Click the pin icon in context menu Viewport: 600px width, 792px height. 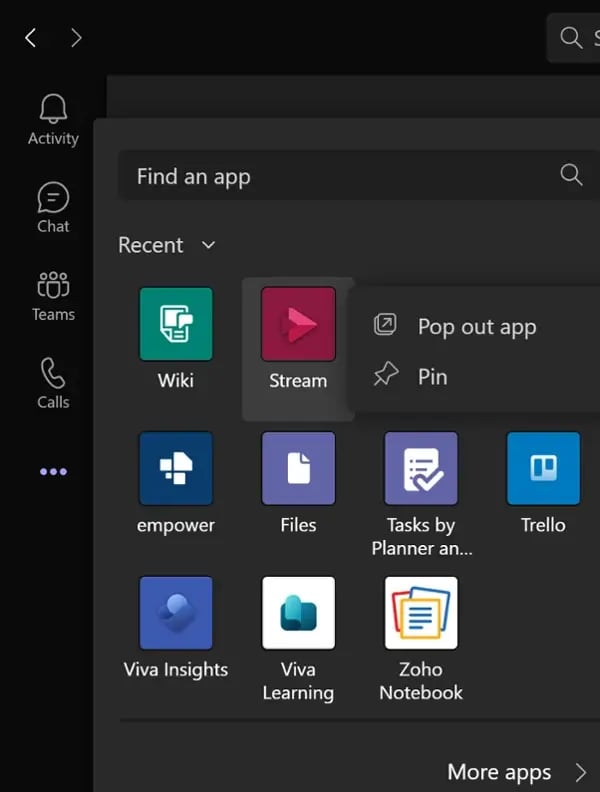point(386,374)
